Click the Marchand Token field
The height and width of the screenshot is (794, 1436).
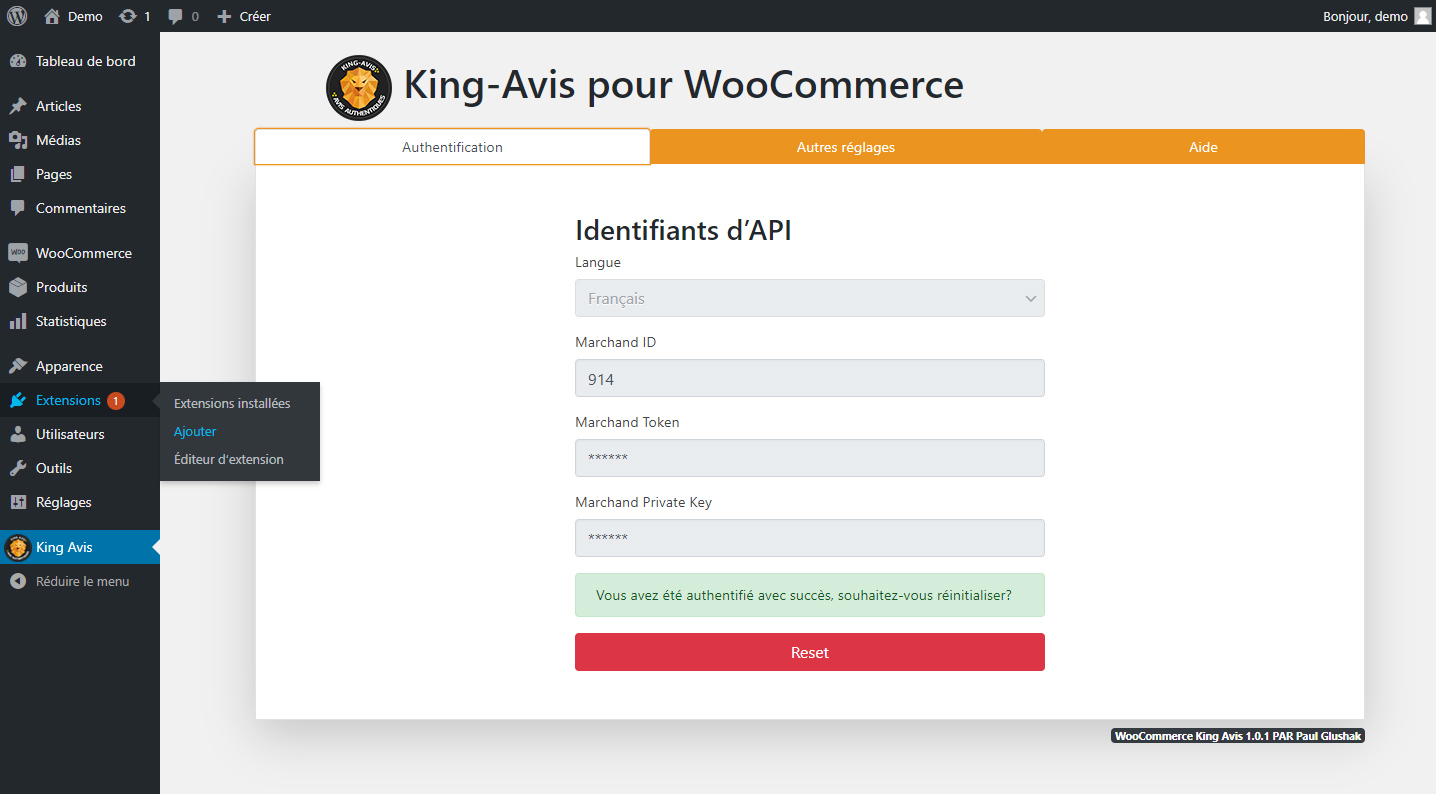[810, 458]
